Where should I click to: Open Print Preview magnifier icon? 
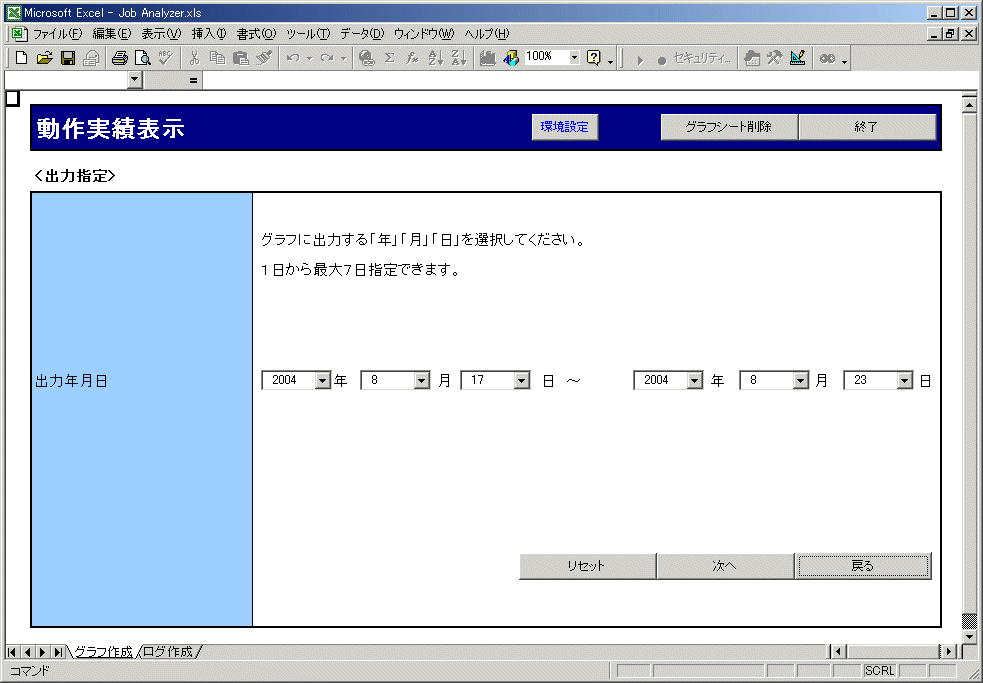tap(143, 58)
